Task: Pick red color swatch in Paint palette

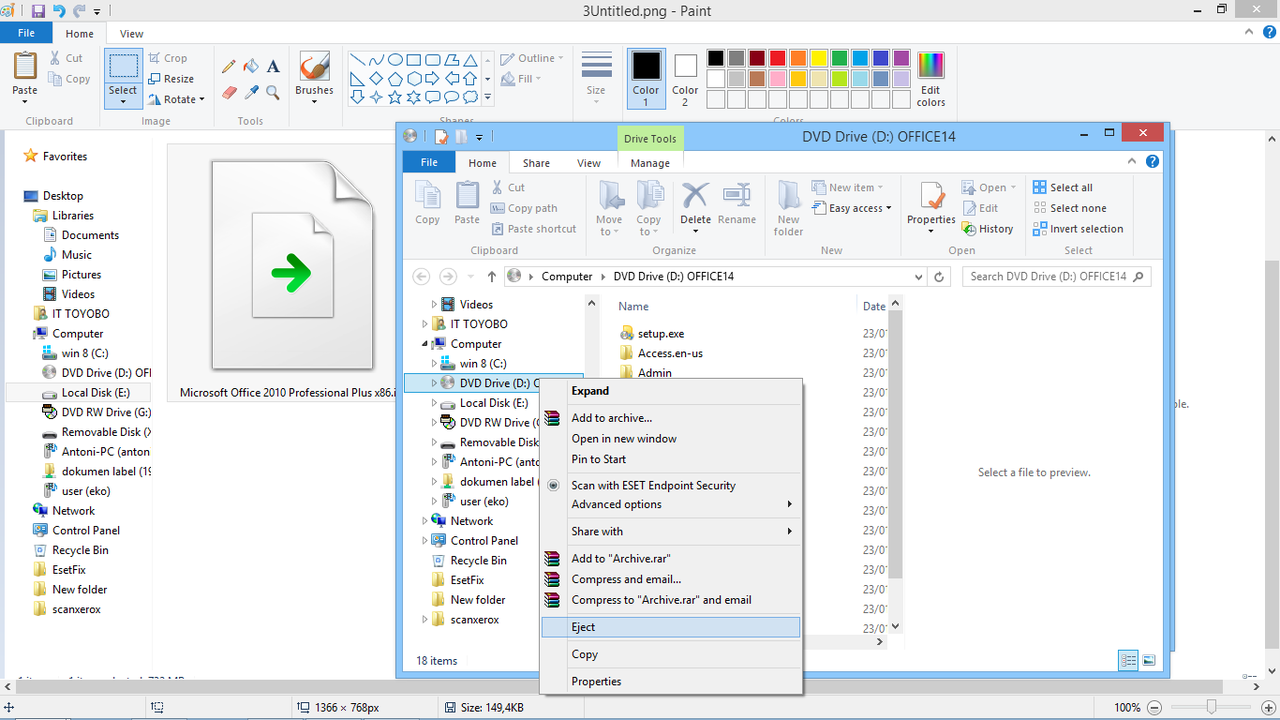Action: (x=778, y=58)
